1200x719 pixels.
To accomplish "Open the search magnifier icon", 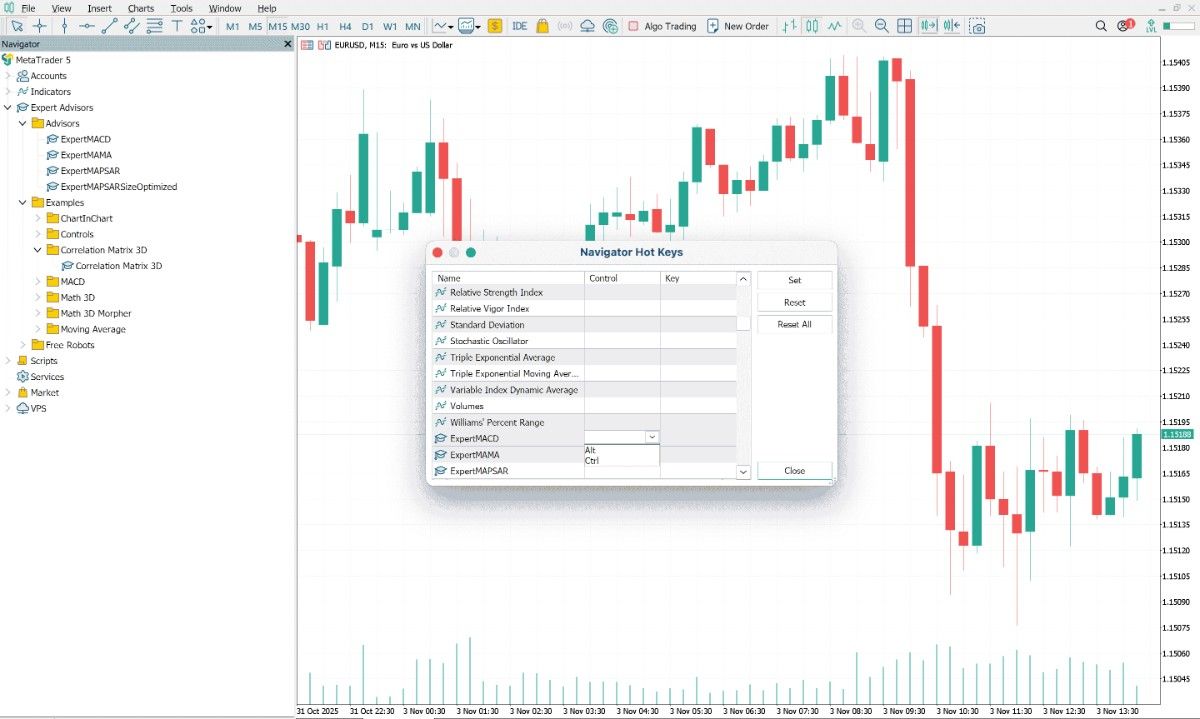I will (x=1101, y=26).
